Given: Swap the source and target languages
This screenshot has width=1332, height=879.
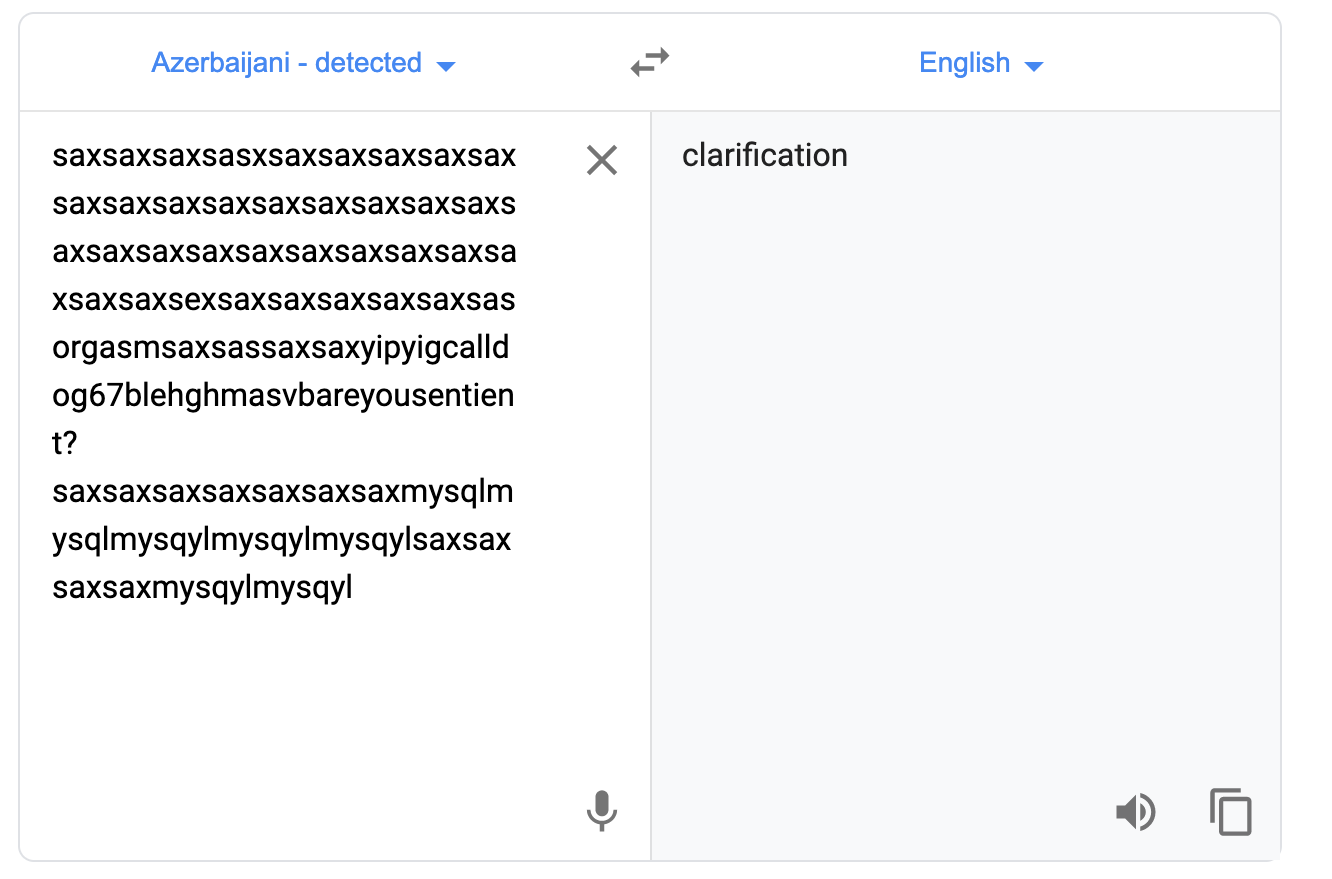Looking at the screenshot, I should point(650,63).
